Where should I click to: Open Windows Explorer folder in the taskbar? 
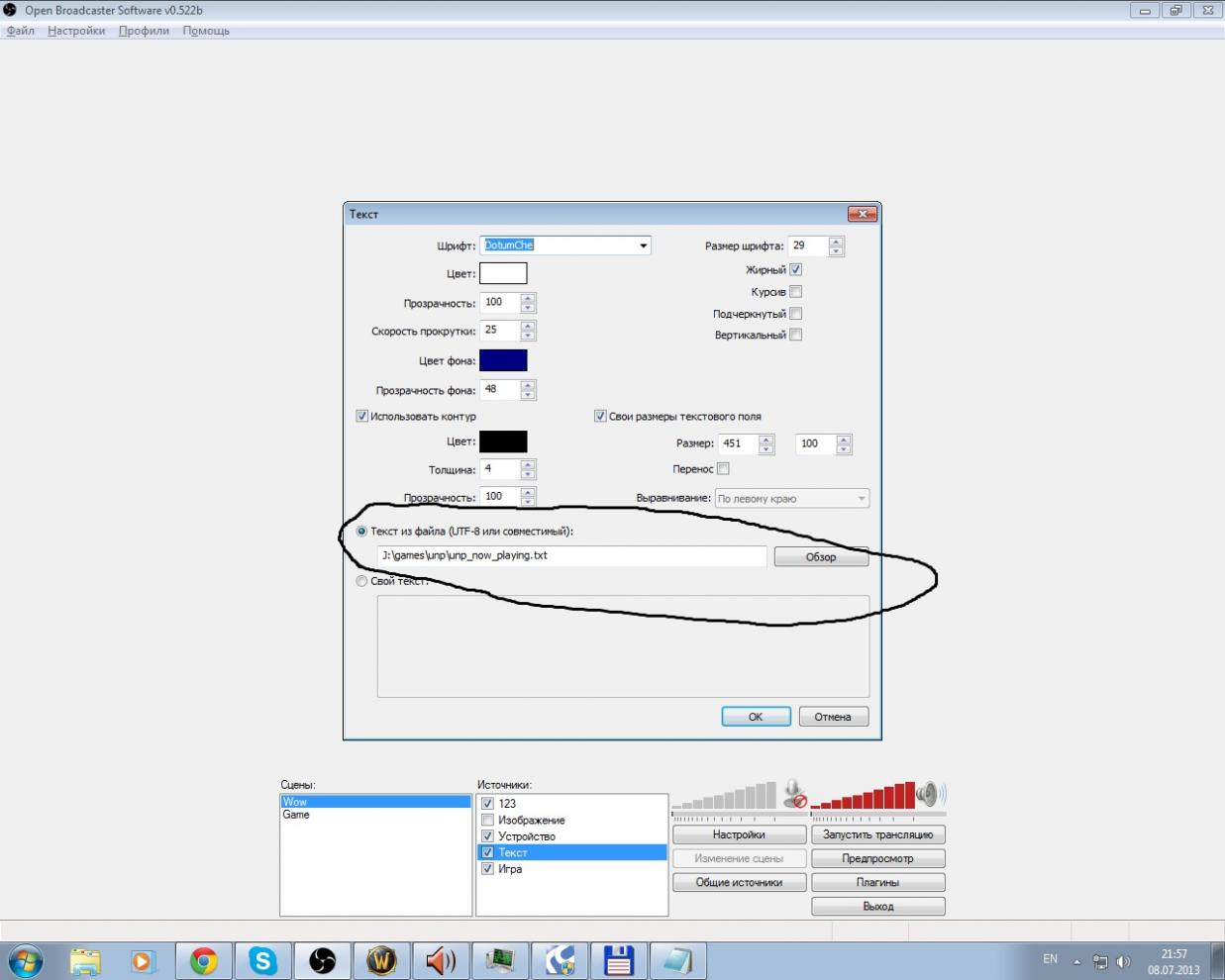point(85,960)
